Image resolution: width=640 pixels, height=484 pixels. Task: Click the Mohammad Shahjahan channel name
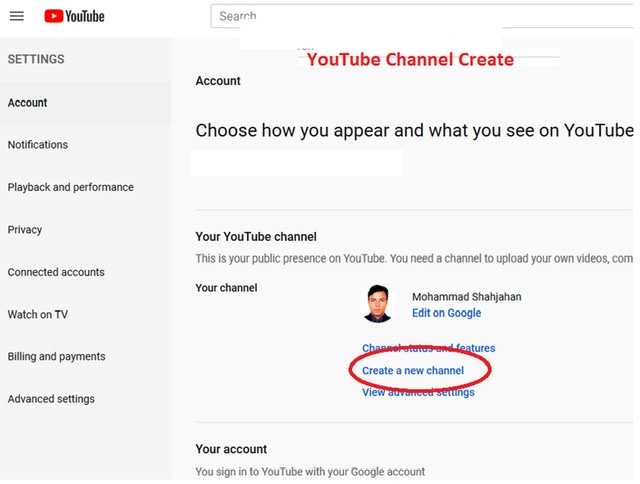[467, 297]
